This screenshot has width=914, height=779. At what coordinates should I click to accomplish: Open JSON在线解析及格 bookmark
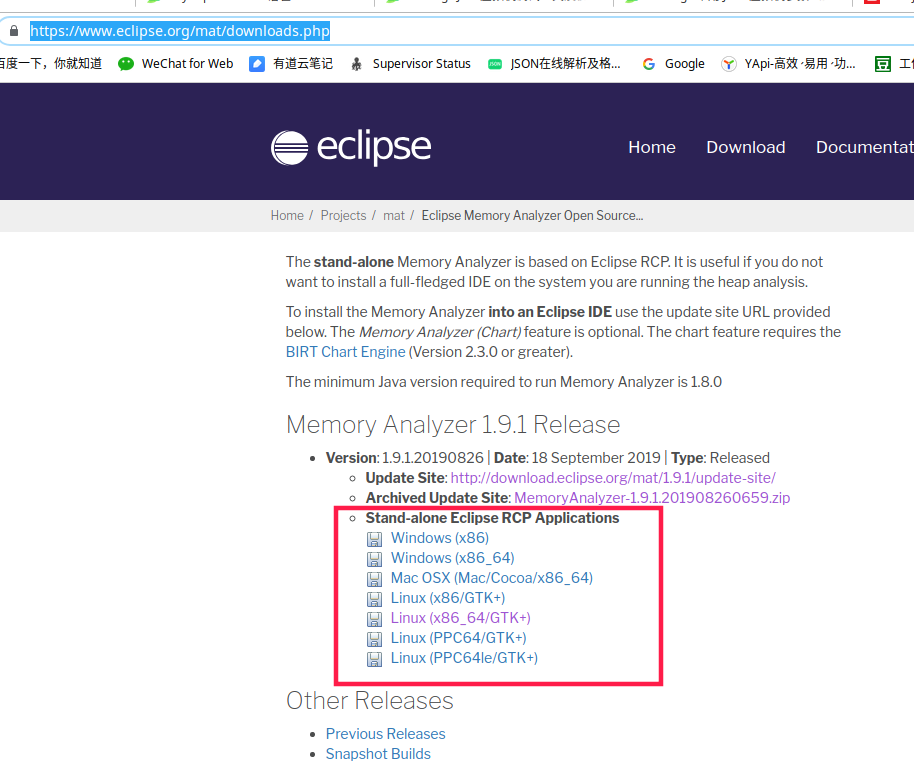554,64
